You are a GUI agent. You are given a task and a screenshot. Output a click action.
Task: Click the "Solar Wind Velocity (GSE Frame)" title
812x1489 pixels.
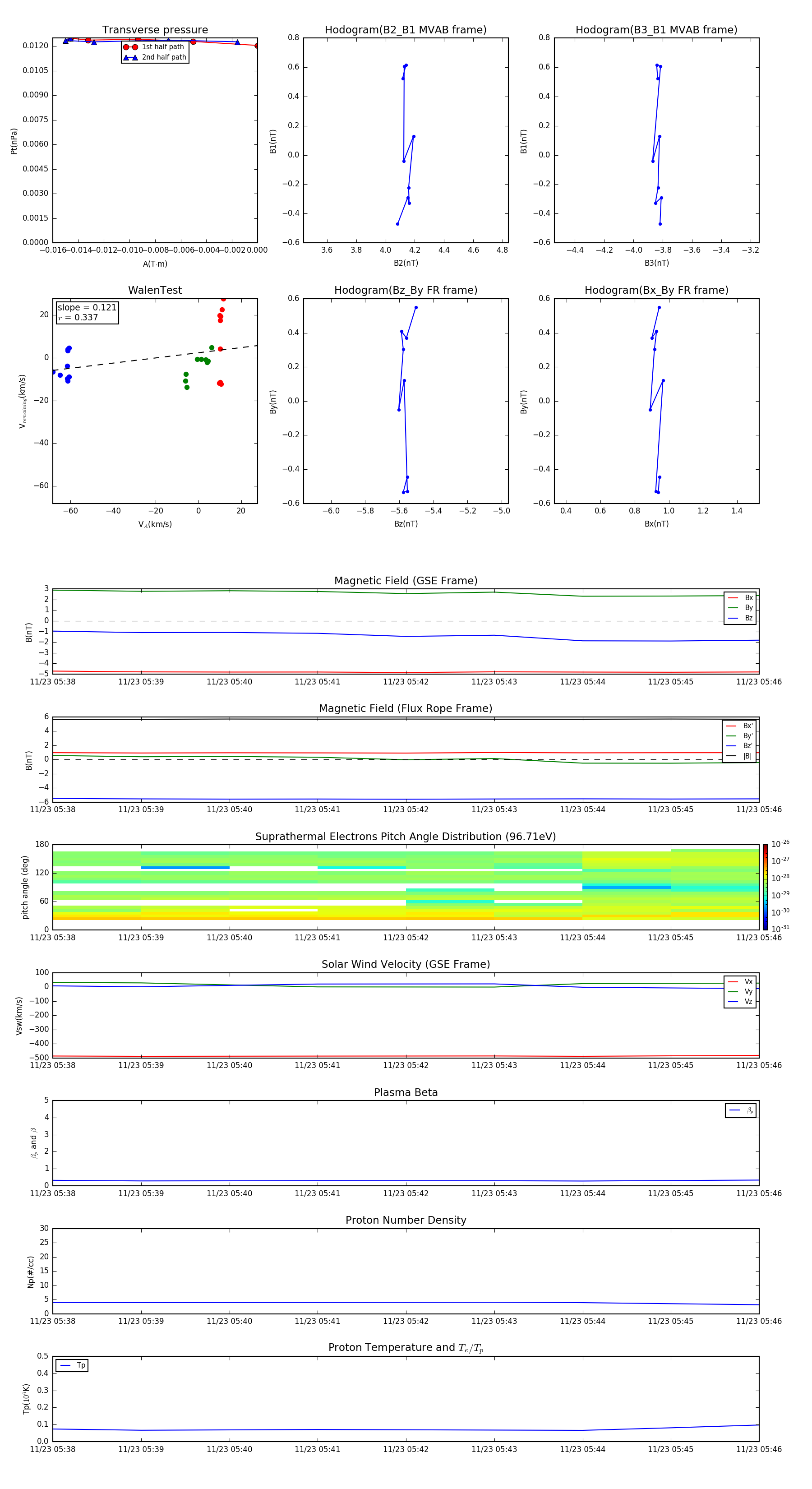406,965
